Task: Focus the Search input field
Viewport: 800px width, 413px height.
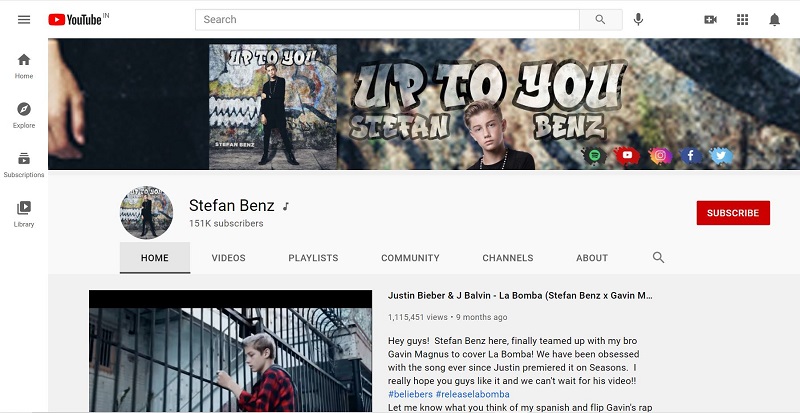Action: (x=387, y=19)
